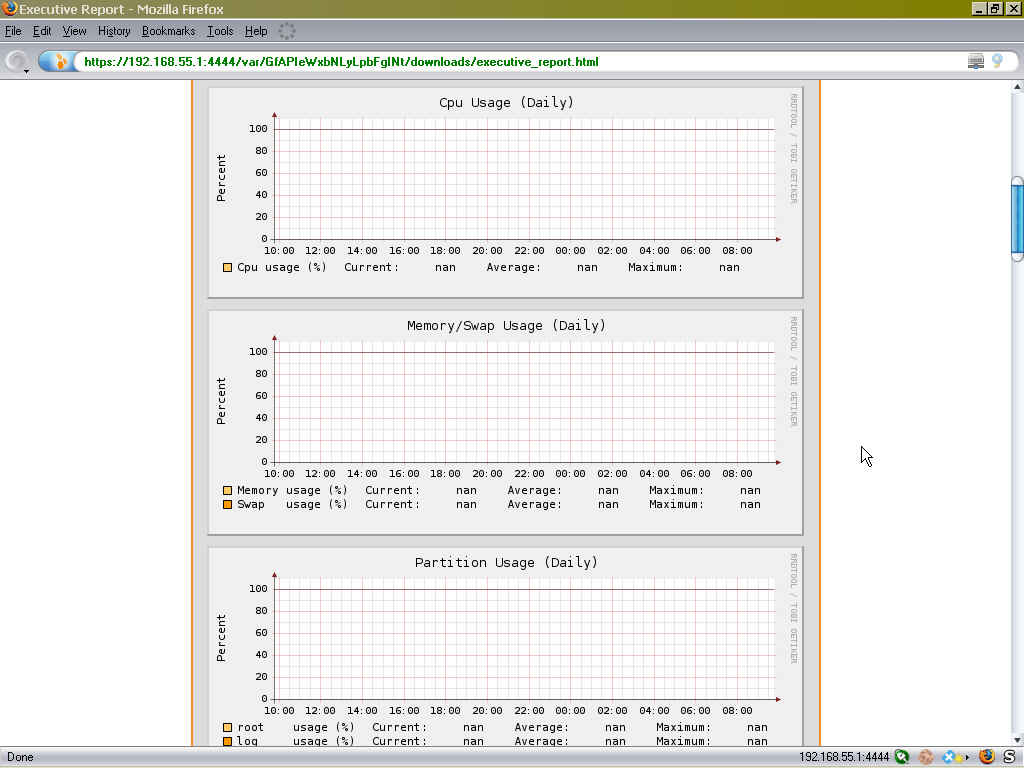Click the Swap usage Average nan value

pos(608,504)
